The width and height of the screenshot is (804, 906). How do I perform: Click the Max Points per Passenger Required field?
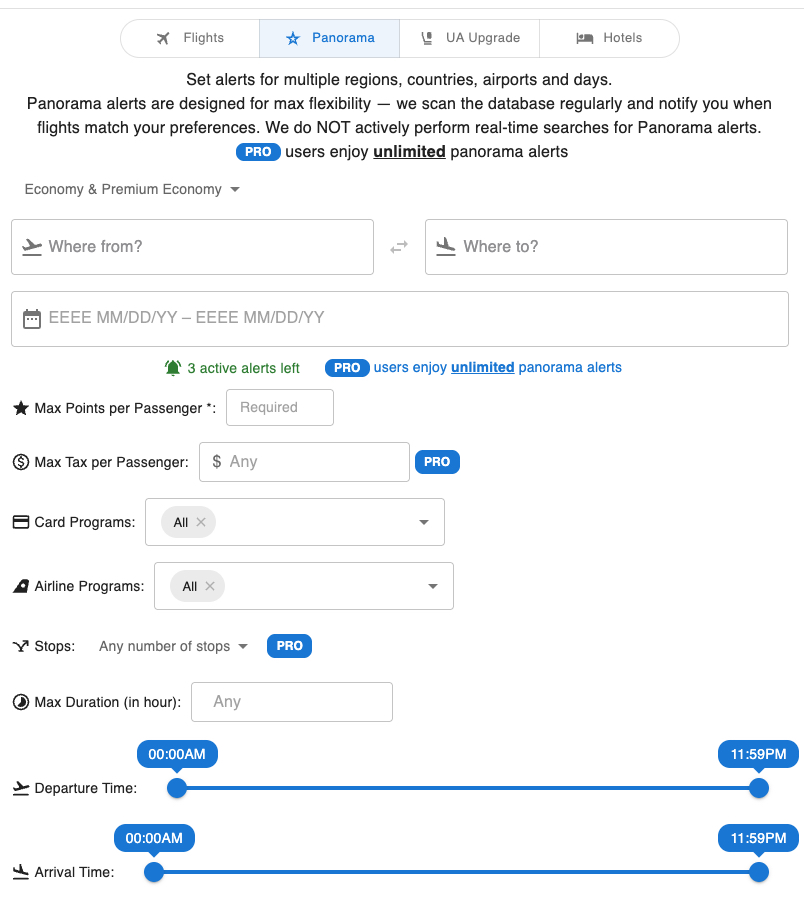[x=279, y=407]
